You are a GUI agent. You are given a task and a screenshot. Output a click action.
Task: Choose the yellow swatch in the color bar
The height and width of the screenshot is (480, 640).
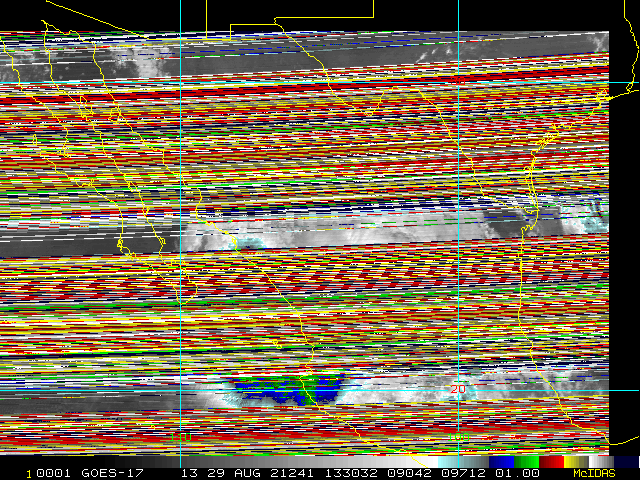[573, 461]
